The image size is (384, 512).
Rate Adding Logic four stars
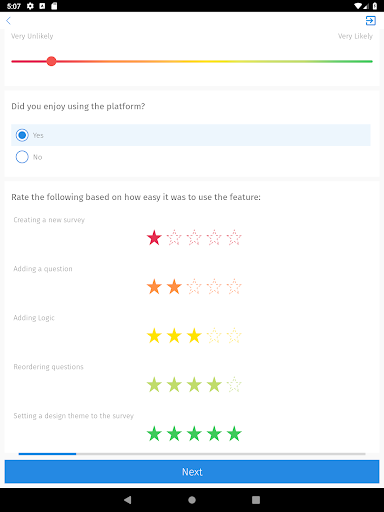click(214, 336)
